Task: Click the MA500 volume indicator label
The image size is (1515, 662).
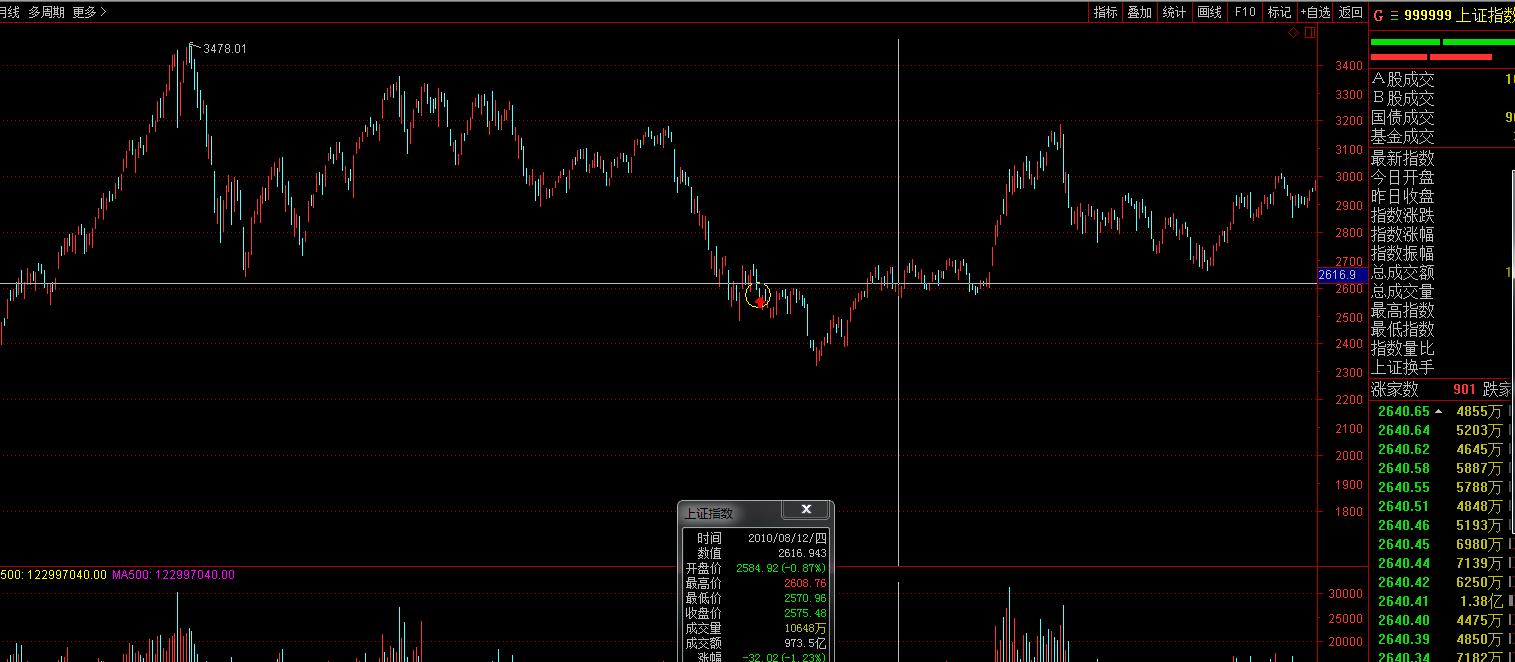Action: [x=173, y=575]
